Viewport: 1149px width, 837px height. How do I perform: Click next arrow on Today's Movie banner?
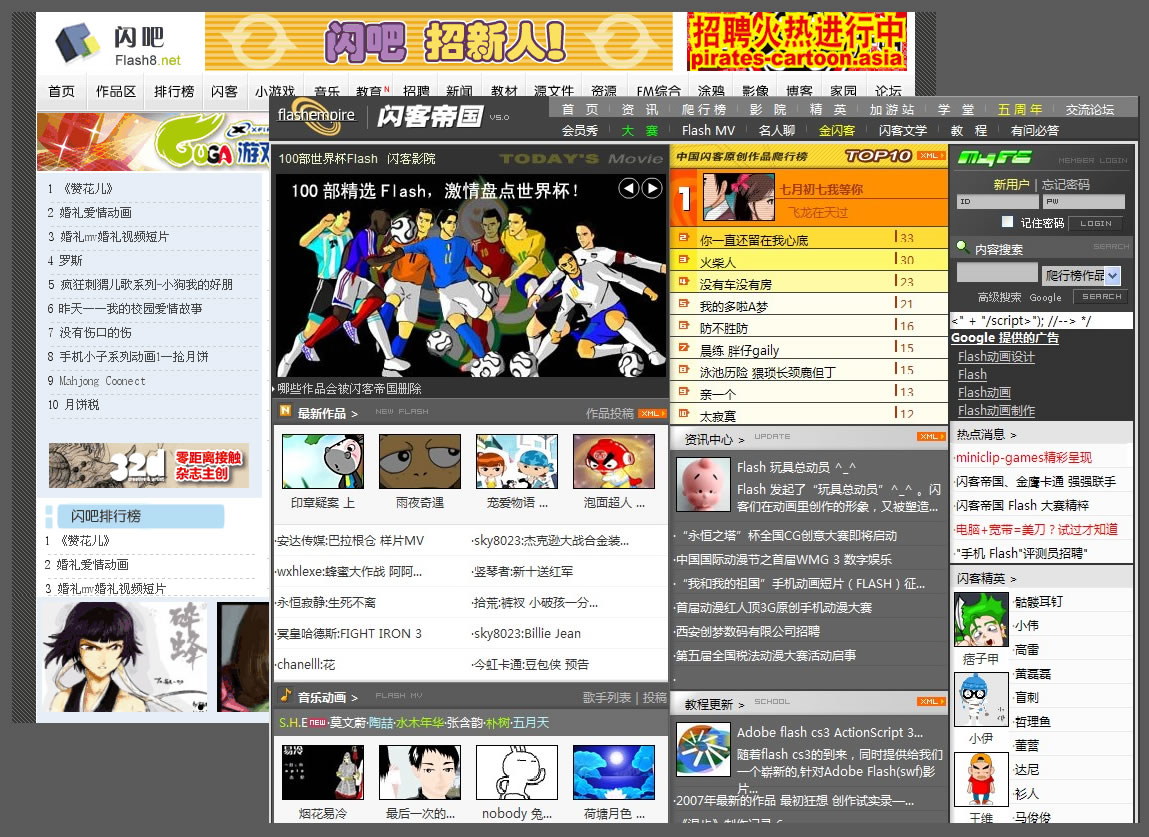point(651,188)
